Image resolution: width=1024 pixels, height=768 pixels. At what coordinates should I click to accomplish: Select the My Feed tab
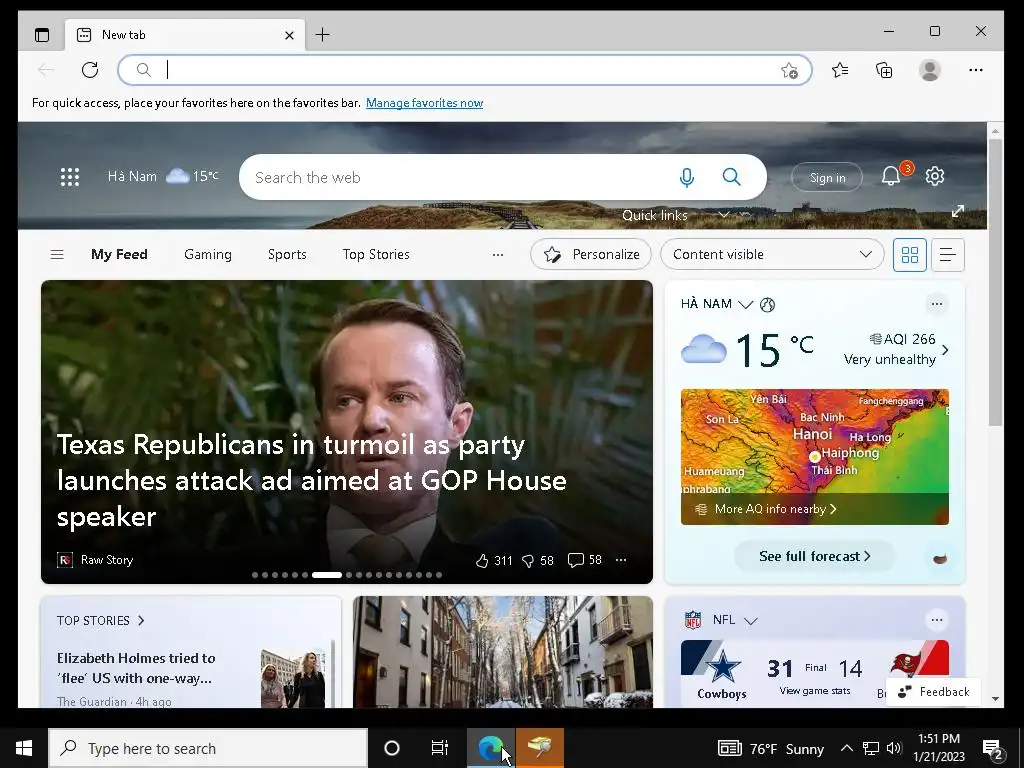(119, 254)
